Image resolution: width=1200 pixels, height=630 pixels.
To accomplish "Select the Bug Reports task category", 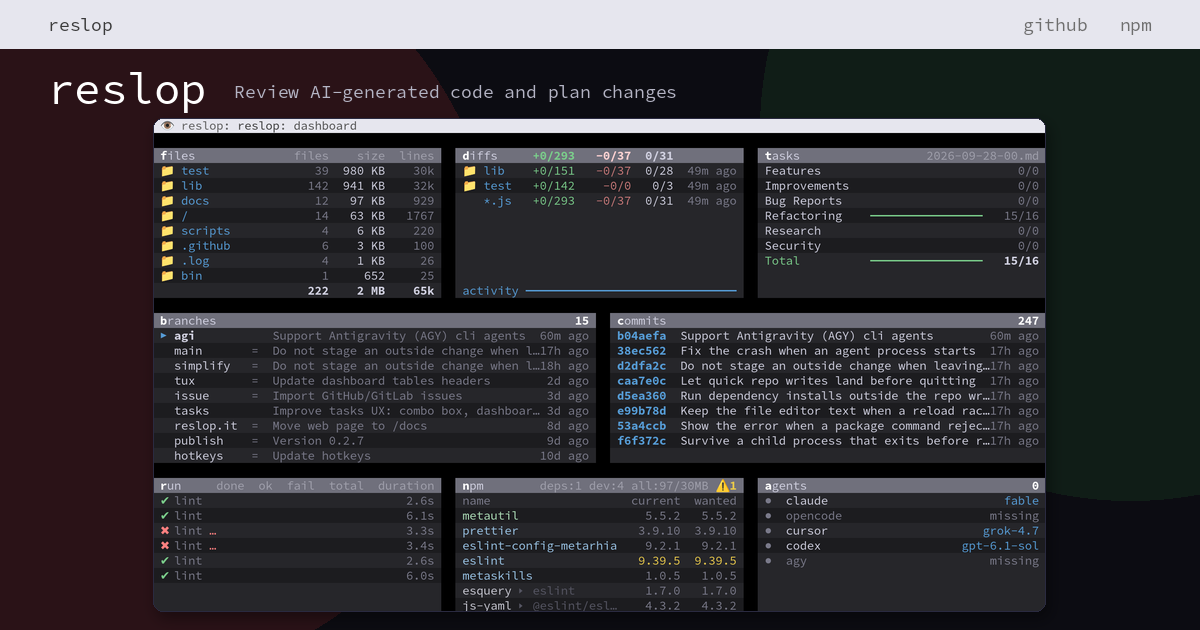I will pos(901,201).
